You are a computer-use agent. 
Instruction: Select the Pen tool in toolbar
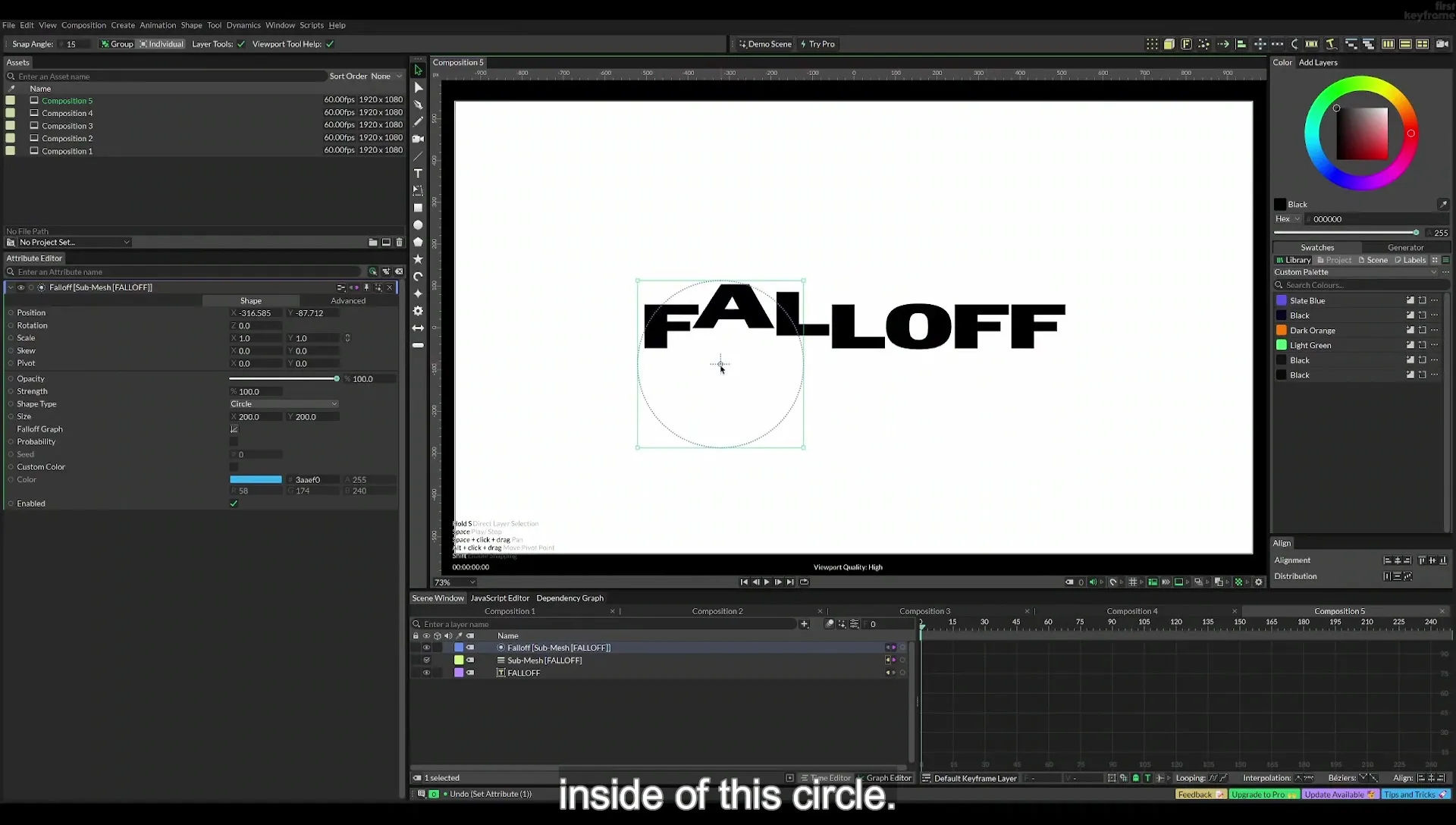[418, 105]
